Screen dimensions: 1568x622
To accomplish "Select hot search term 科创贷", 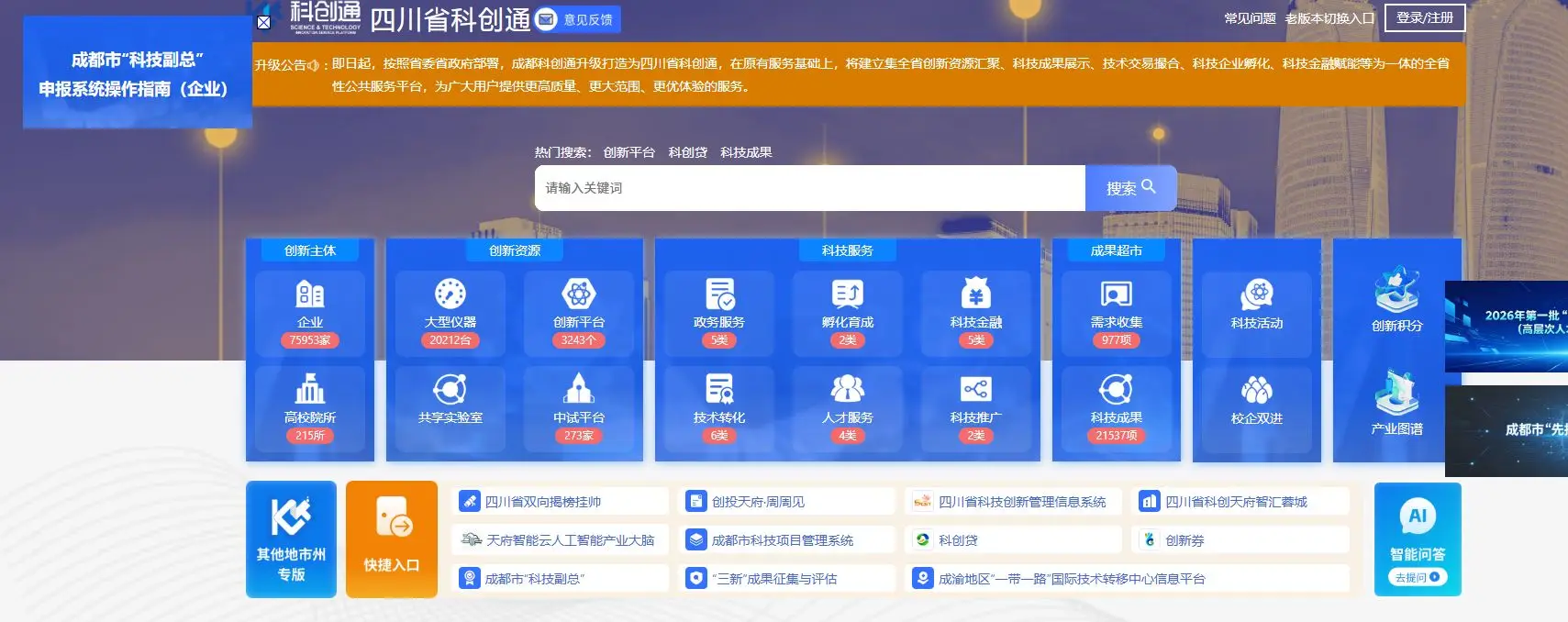I will 688,152.
